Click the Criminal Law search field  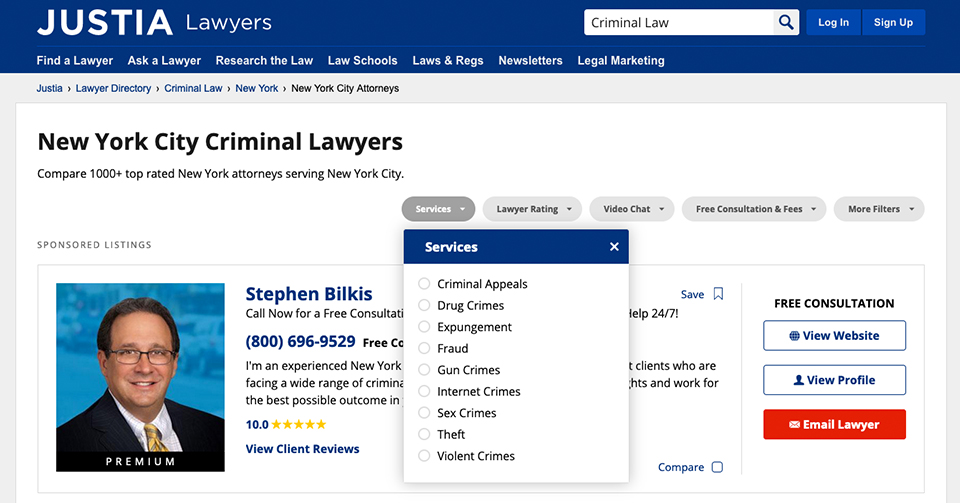tap(678, 23)
